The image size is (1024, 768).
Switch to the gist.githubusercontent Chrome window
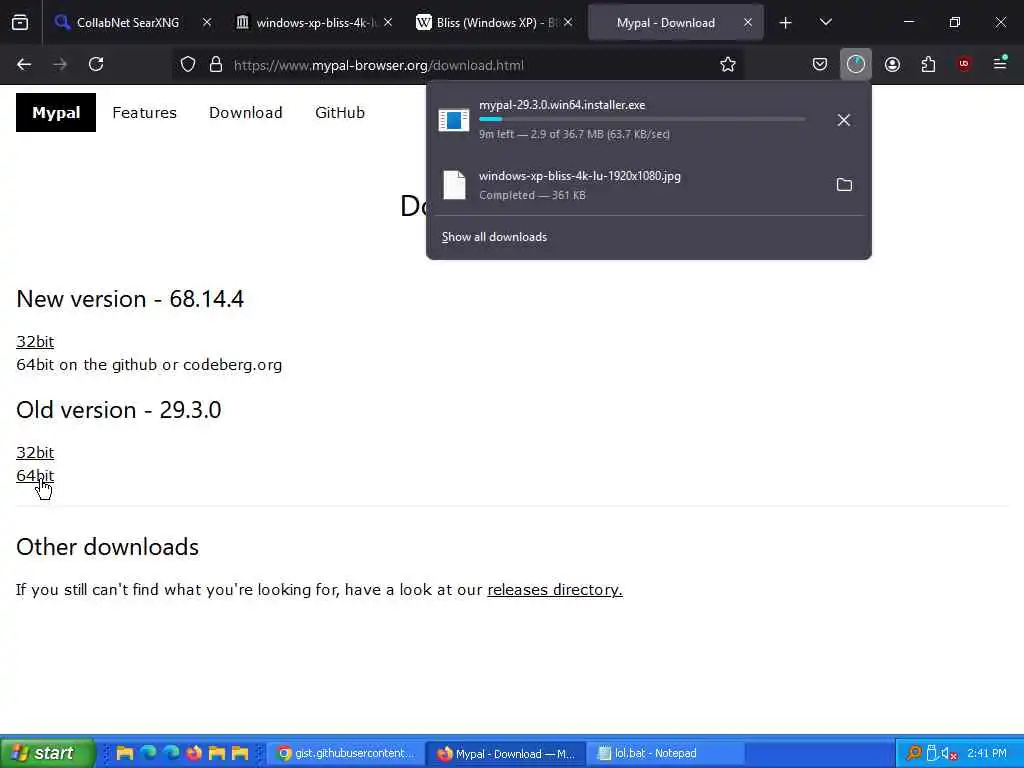pyautogui.click(x=345, y=753)
